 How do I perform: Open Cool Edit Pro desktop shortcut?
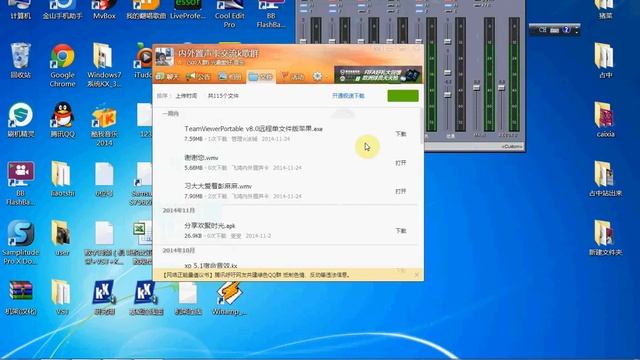click(x=229, y=14)
